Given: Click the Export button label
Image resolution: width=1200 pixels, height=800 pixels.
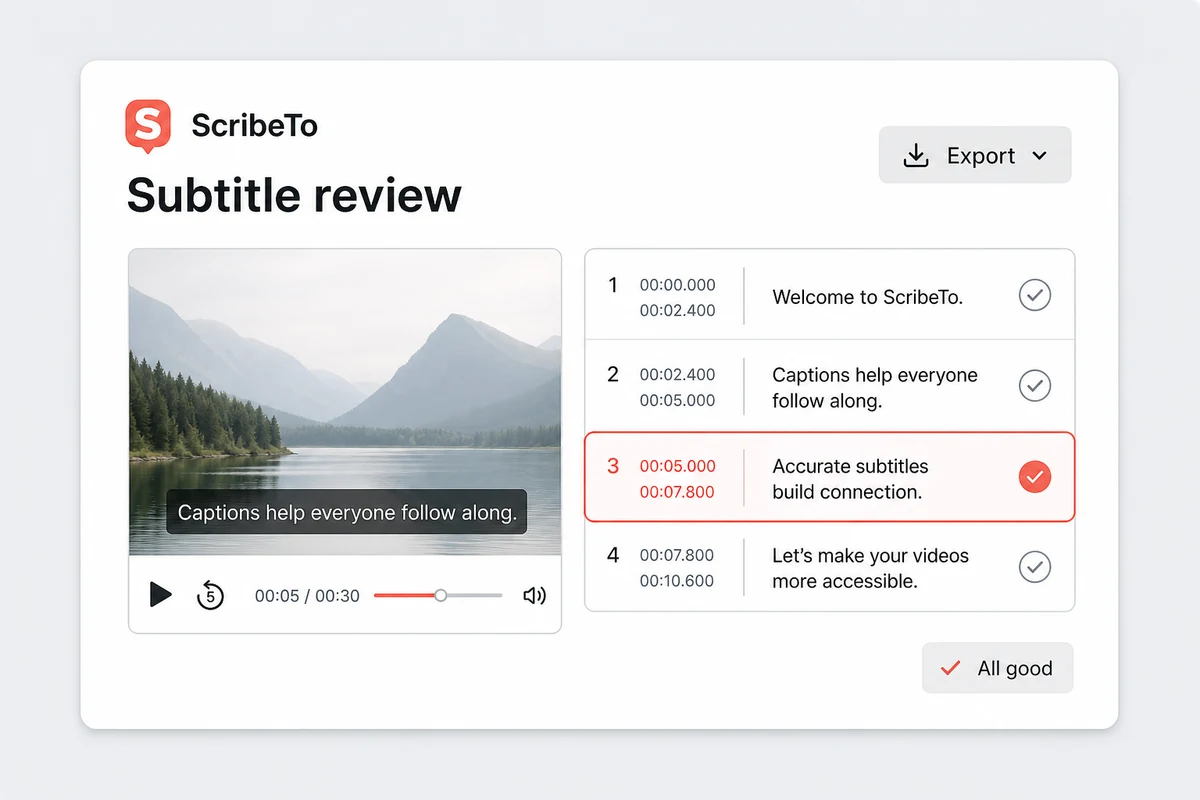Looking at the screenshot, I should (x=980, y=156).
